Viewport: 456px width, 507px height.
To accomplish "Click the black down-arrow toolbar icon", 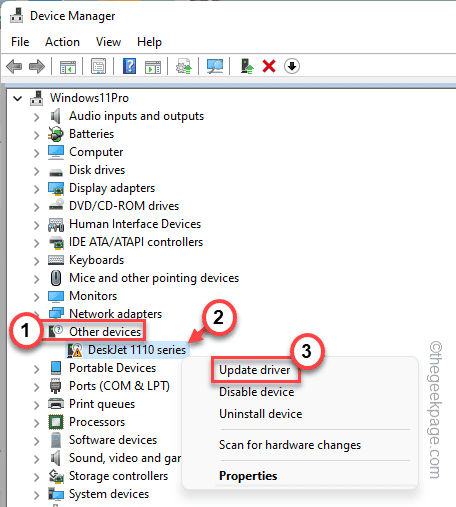I will 292,66.
